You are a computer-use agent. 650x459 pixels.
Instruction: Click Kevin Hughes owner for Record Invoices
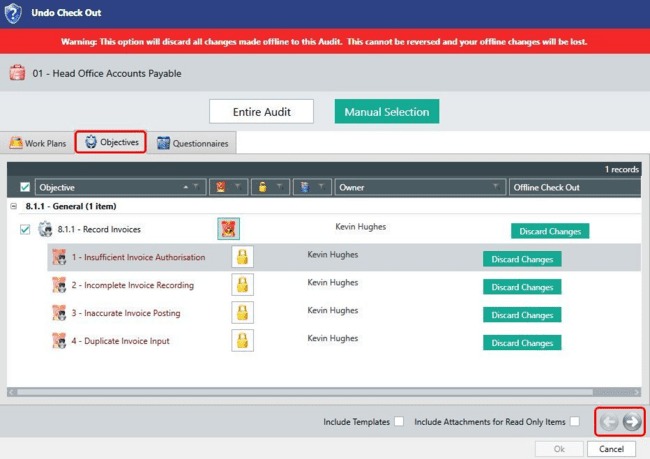[360, 227]
